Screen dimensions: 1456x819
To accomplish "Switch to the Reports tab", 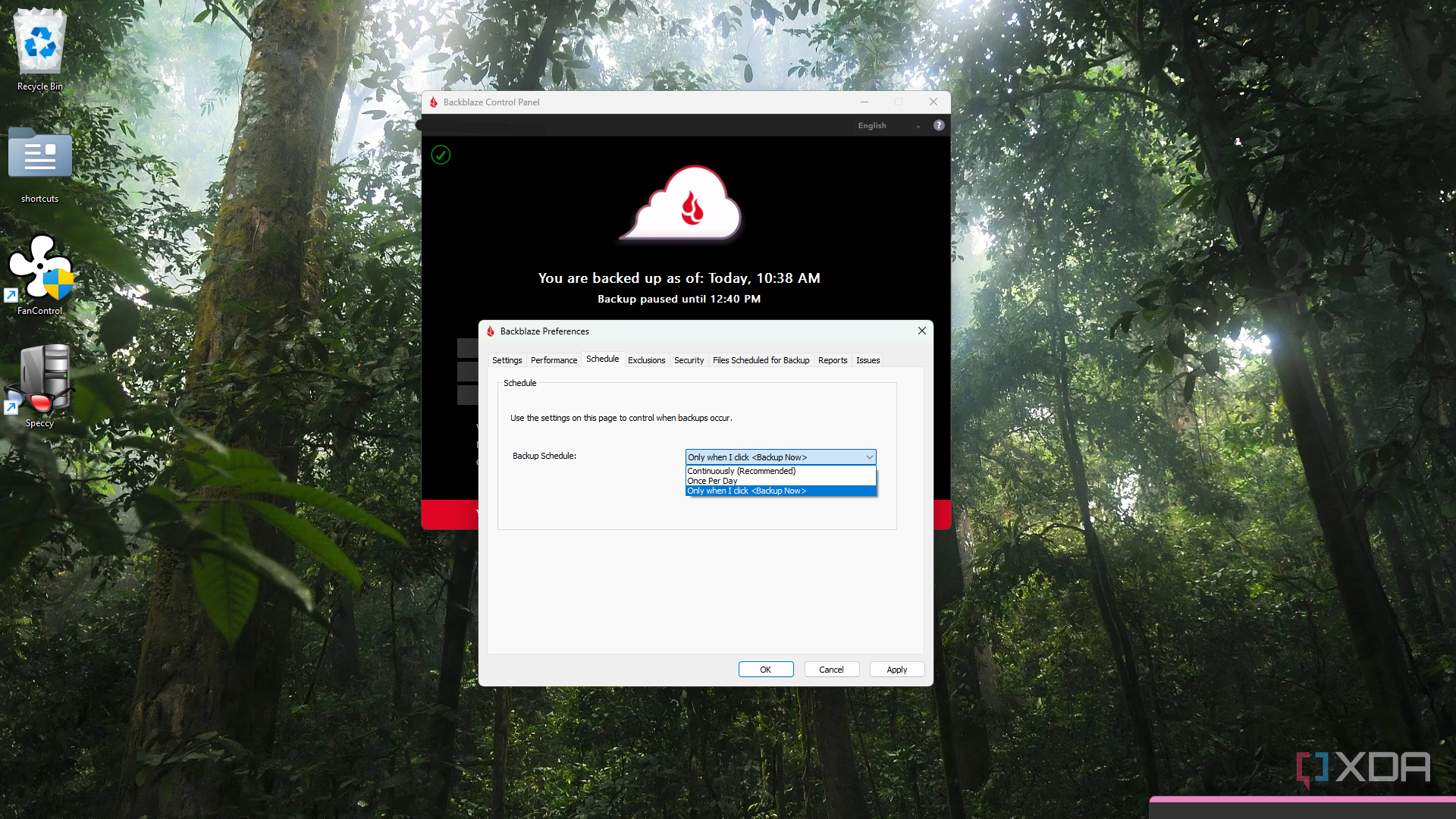I will pyautogui.click(x=833, y=360).
